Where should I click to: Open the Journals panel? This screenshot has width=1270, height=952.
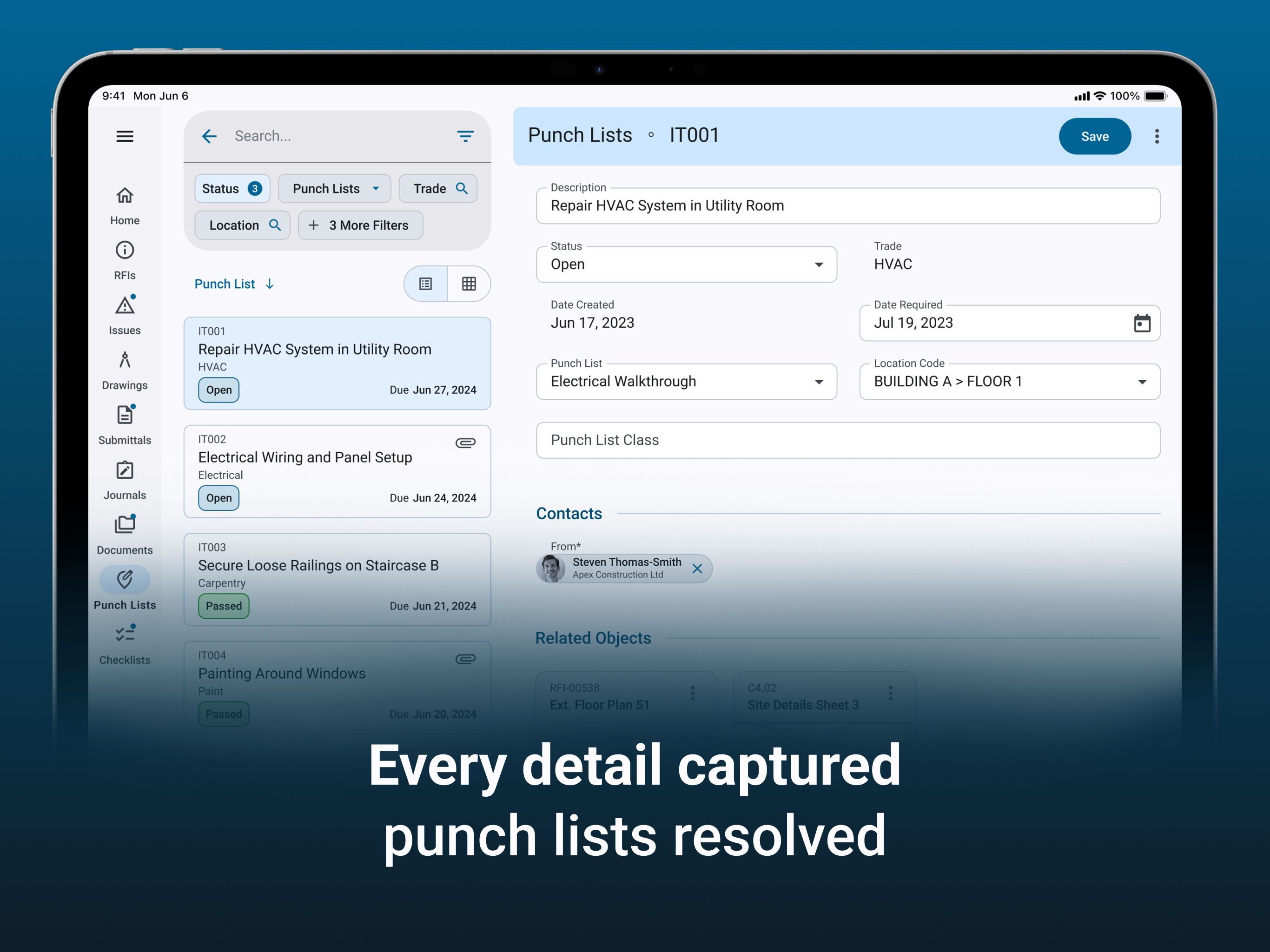point(124,469)
